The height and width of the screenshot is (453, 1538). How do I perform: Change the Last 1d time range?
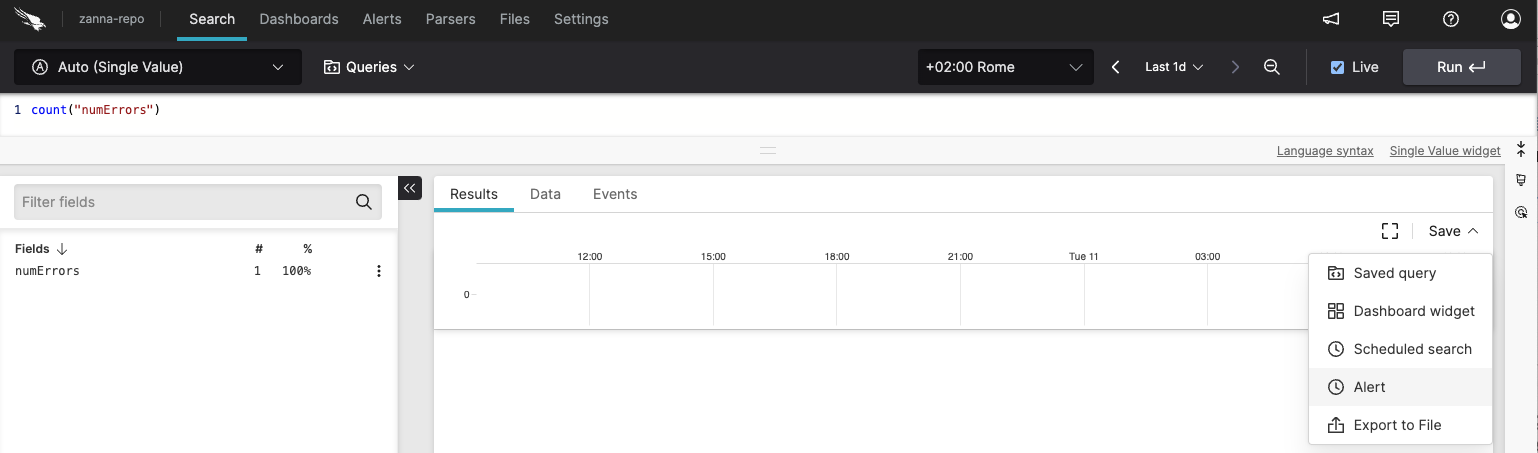(1173, 67)
